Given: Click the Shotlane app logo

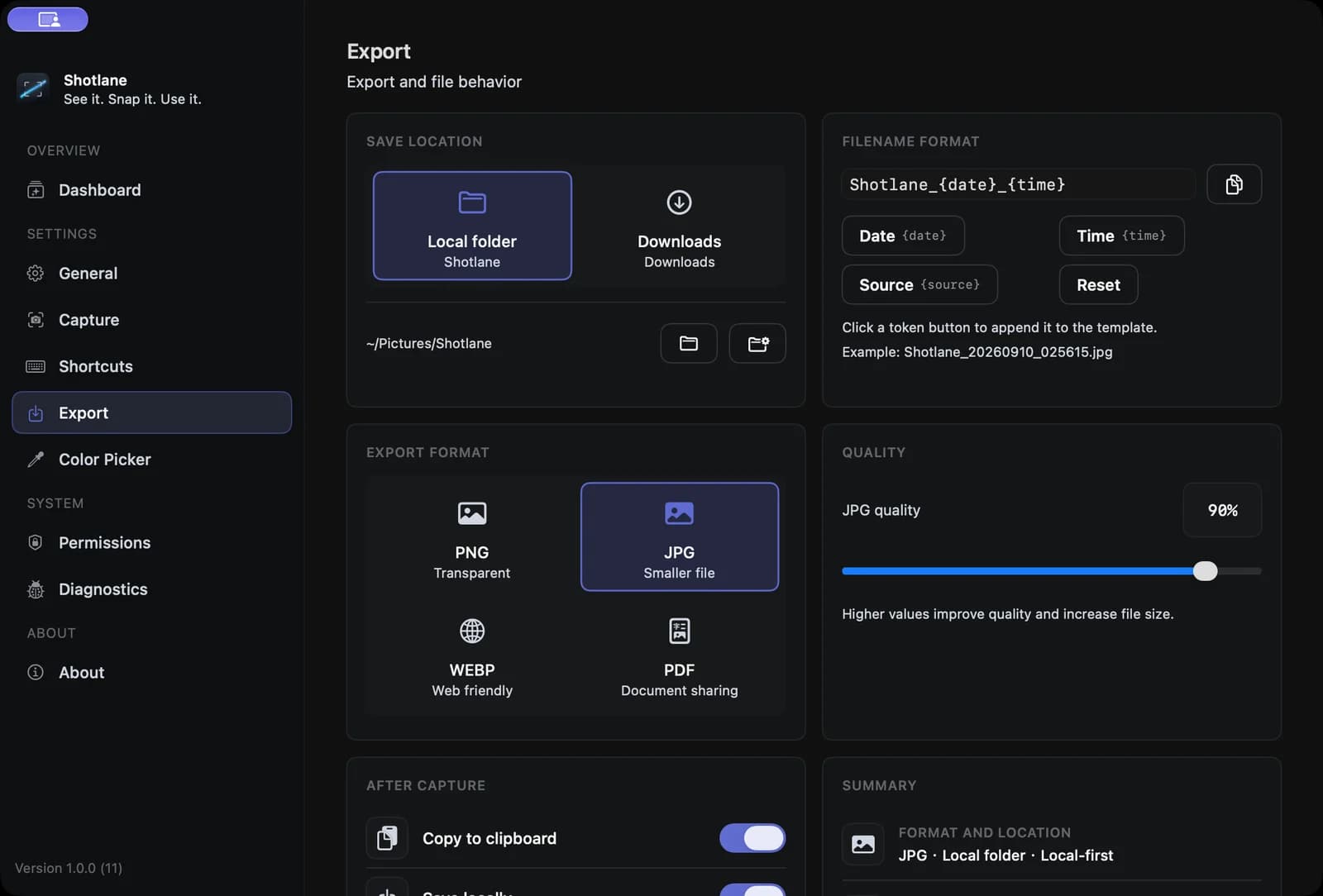Looking at the screenshot, I should click(x=33, y=88).
